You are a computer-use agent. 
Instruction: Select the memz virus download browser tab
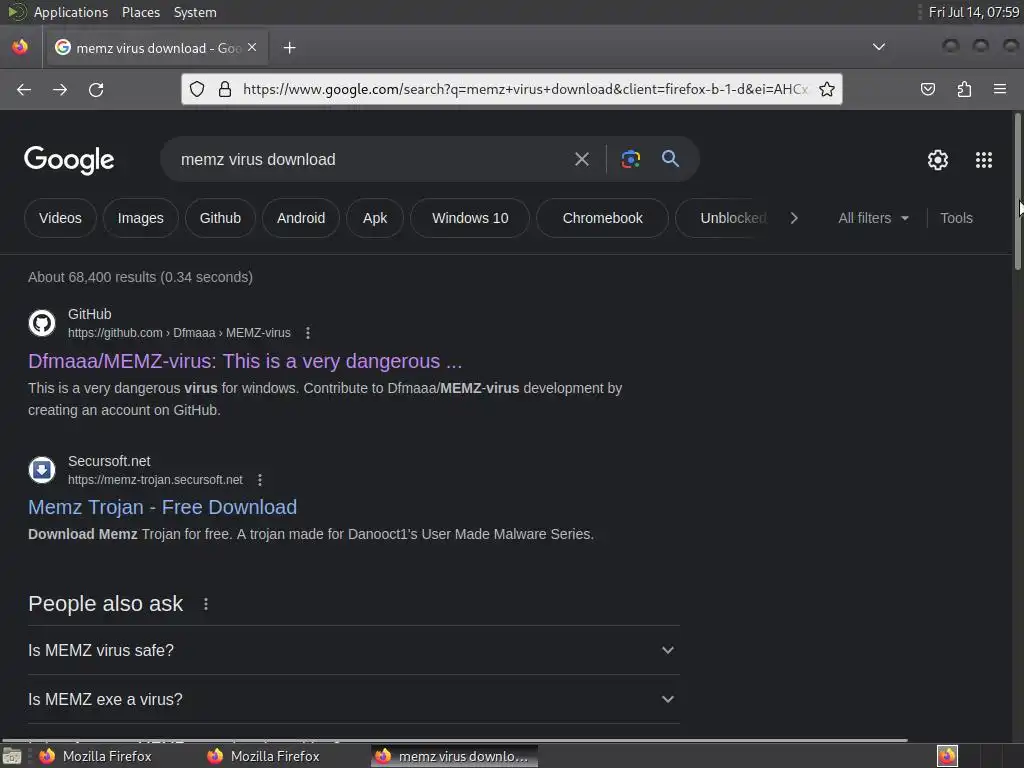click(157, 48)
